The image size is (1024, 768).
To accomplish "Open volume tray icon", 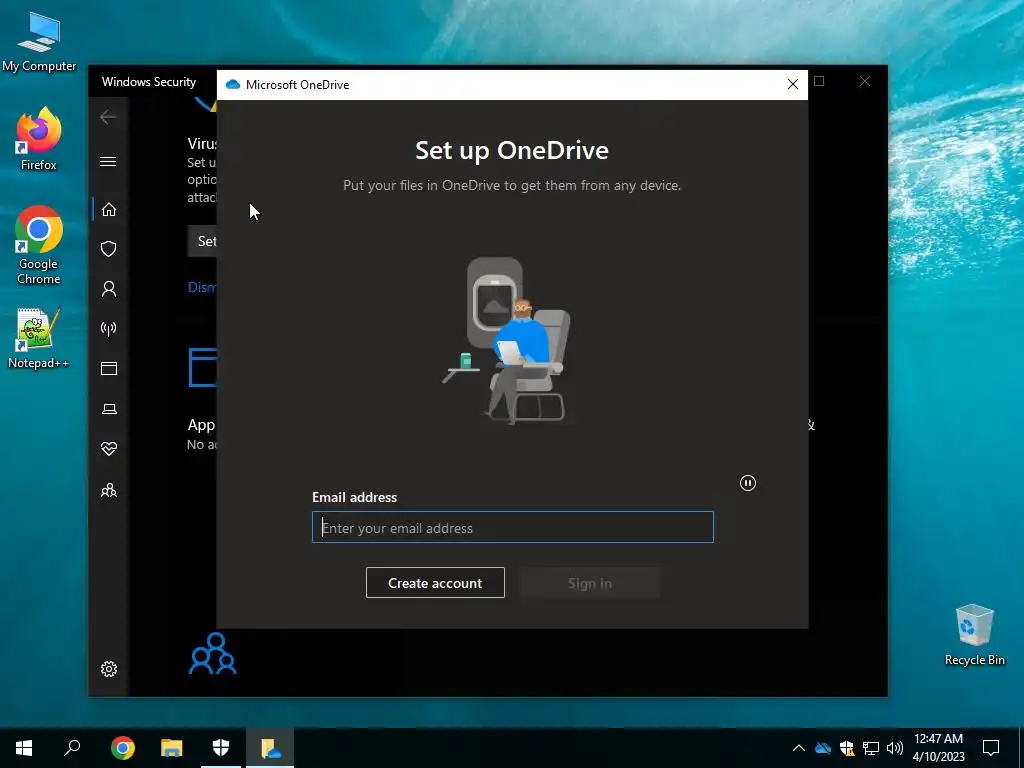I will point(894,748).
